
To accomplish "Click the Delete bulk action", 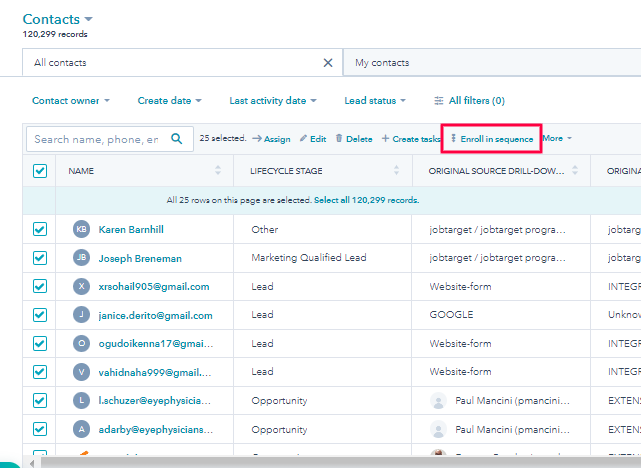I will pos(354,139).
